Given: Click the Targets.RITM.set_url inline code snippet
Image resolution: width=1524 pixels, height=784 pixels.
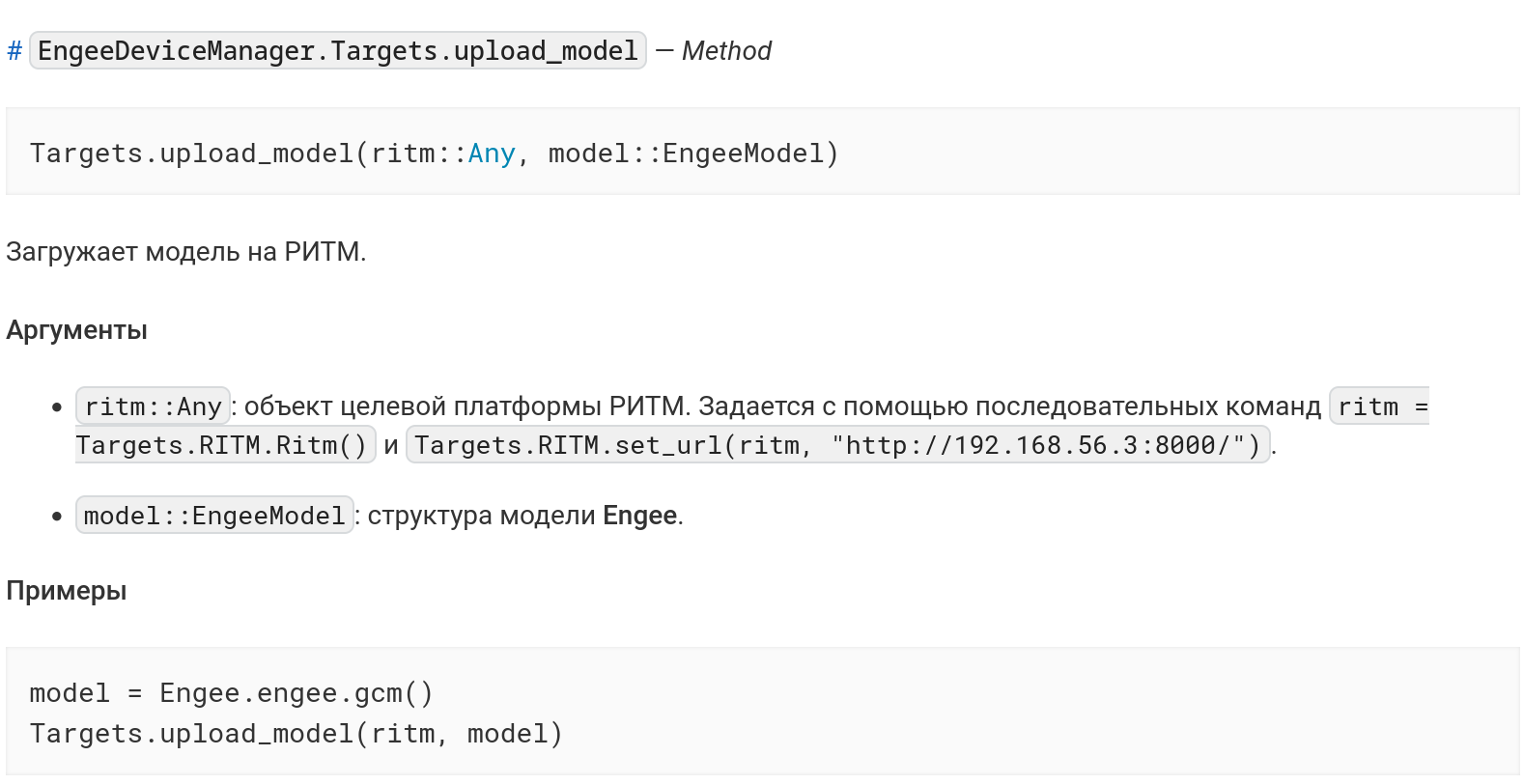Looking at the screenshot, I should [837, 445].
